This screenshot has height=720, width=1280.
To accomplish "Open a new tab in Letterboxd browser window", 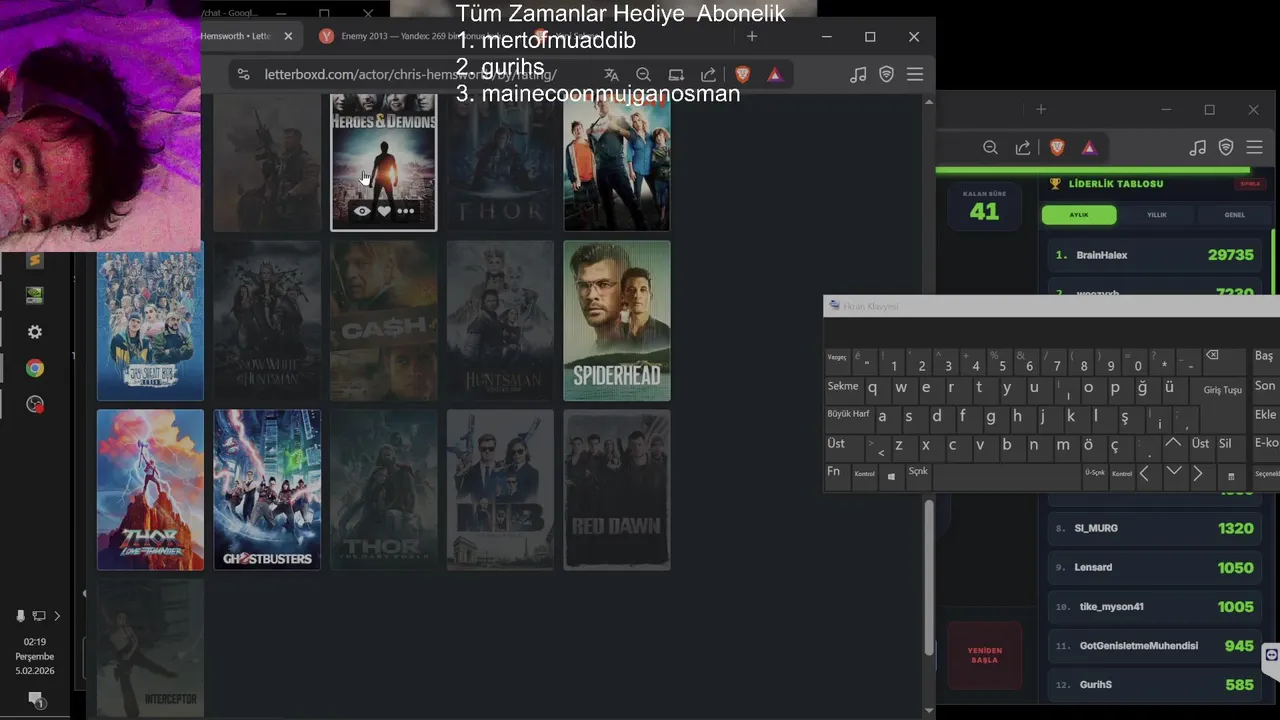I will click(x=752, y=36).
